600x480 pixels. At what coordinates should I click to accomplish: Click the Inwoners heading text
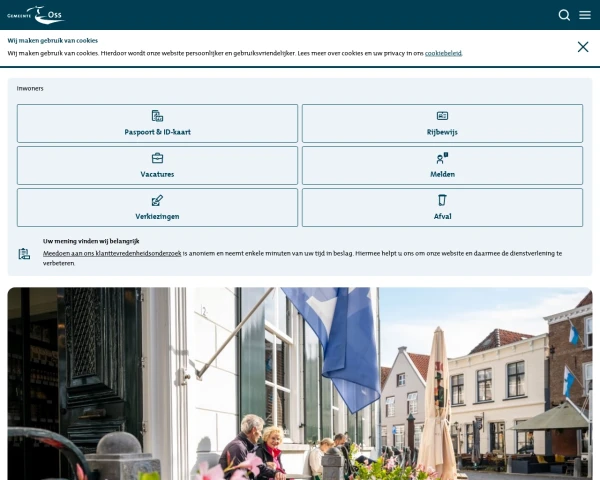(x=30, y=88)
